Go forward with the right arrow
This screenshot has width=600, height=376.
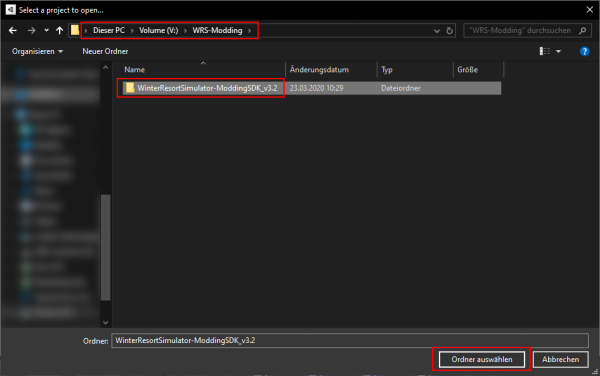(x=31, y=31)
